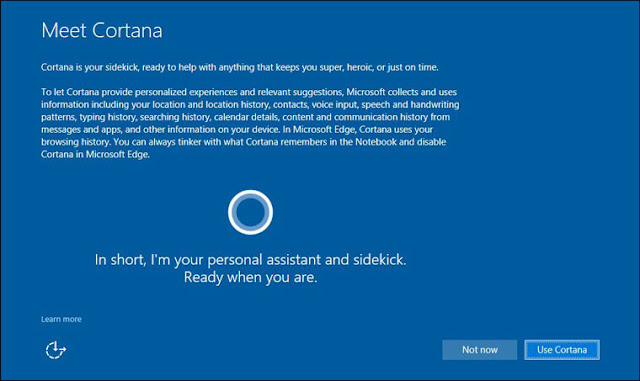
Task: Click the word 'Notebook' in the paragraph
Action: click(x=376, y=142)
